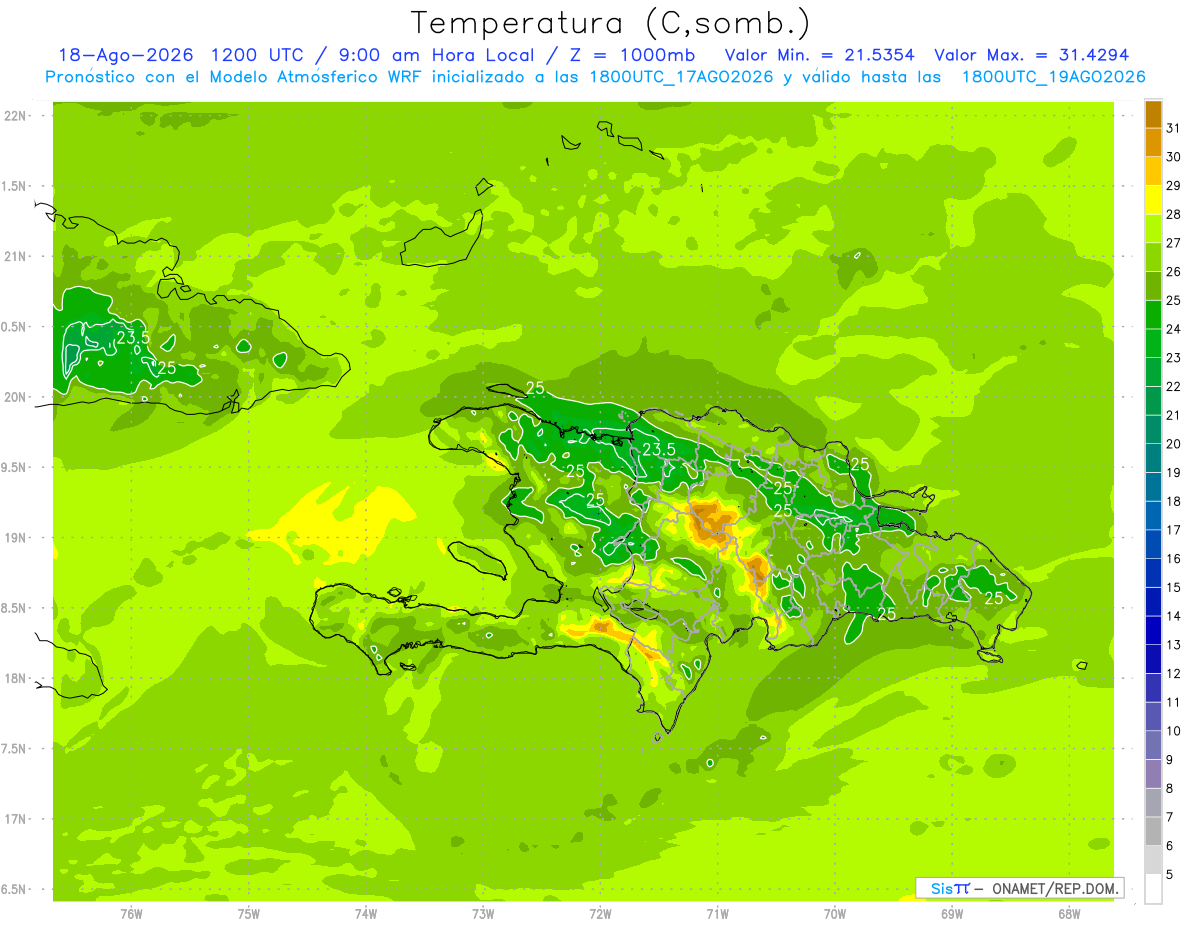Click the "71W" longitude axis label

click(717, 914)
